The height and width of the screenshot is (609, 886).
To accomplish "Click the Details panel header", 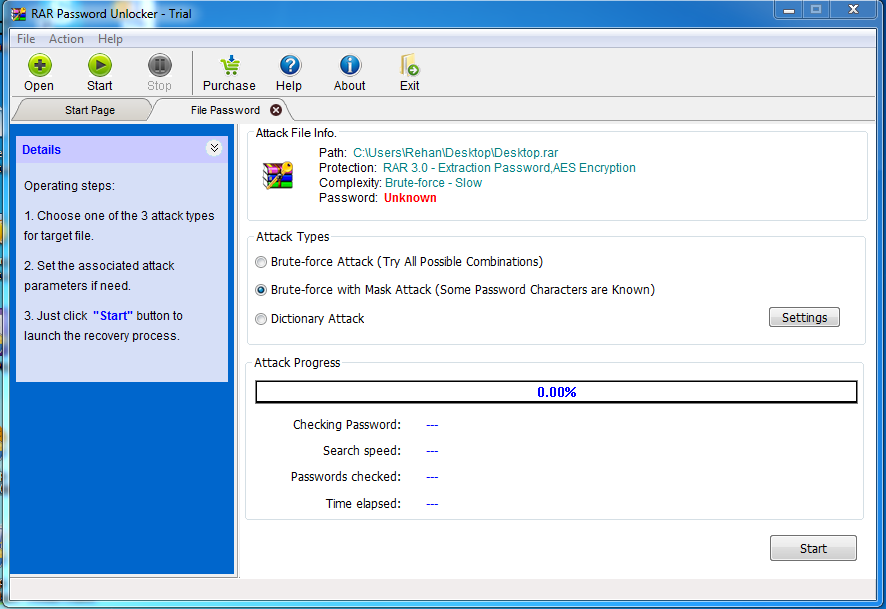I will point(122,150).
